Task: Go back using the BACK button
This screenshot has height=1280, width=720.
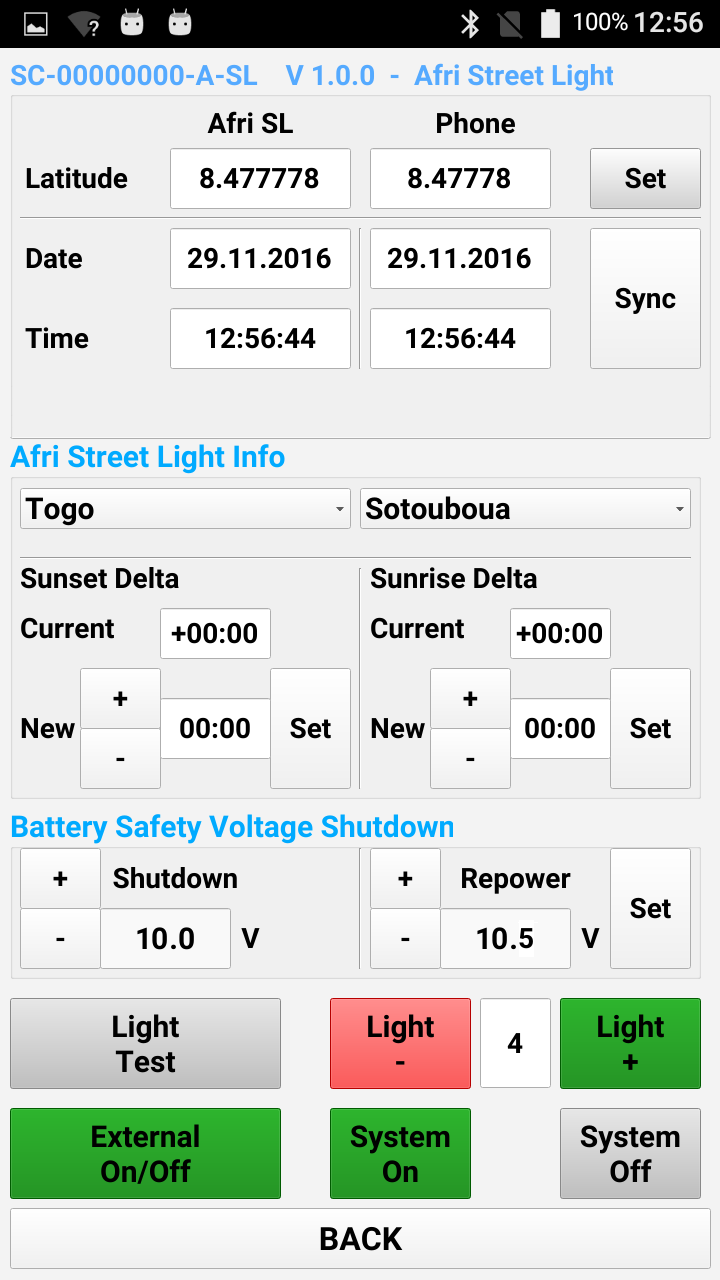Action: pos(360,1238)
